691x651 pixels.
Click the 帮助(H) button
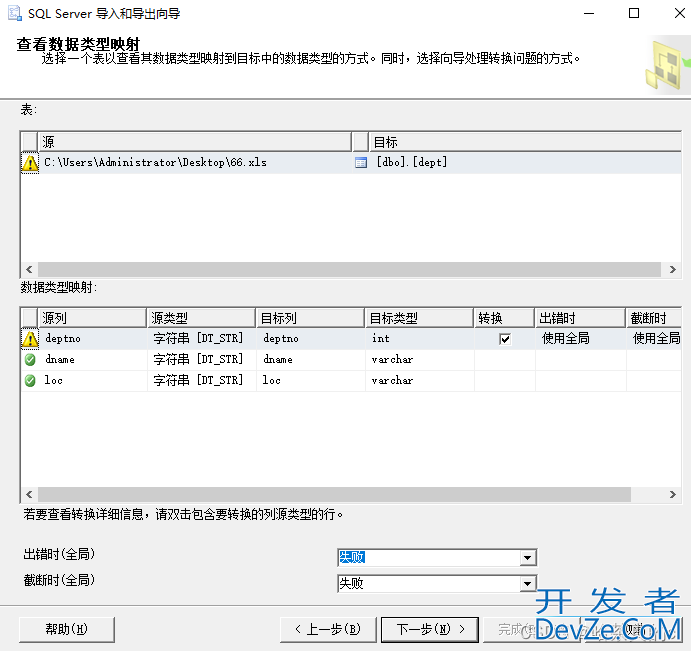[x=67, y=629]
